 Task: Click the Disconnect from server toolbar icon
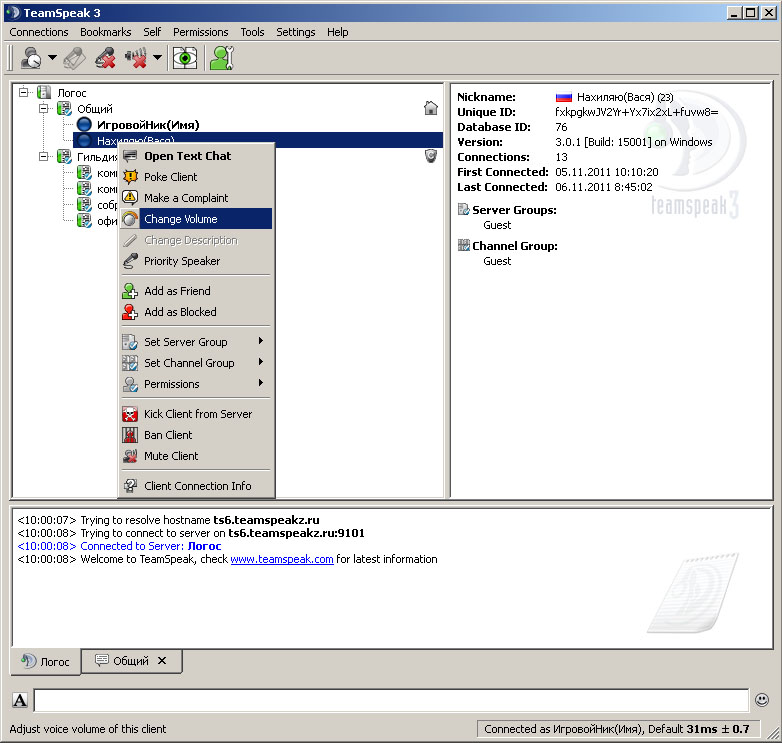click(x=75, y=58)
